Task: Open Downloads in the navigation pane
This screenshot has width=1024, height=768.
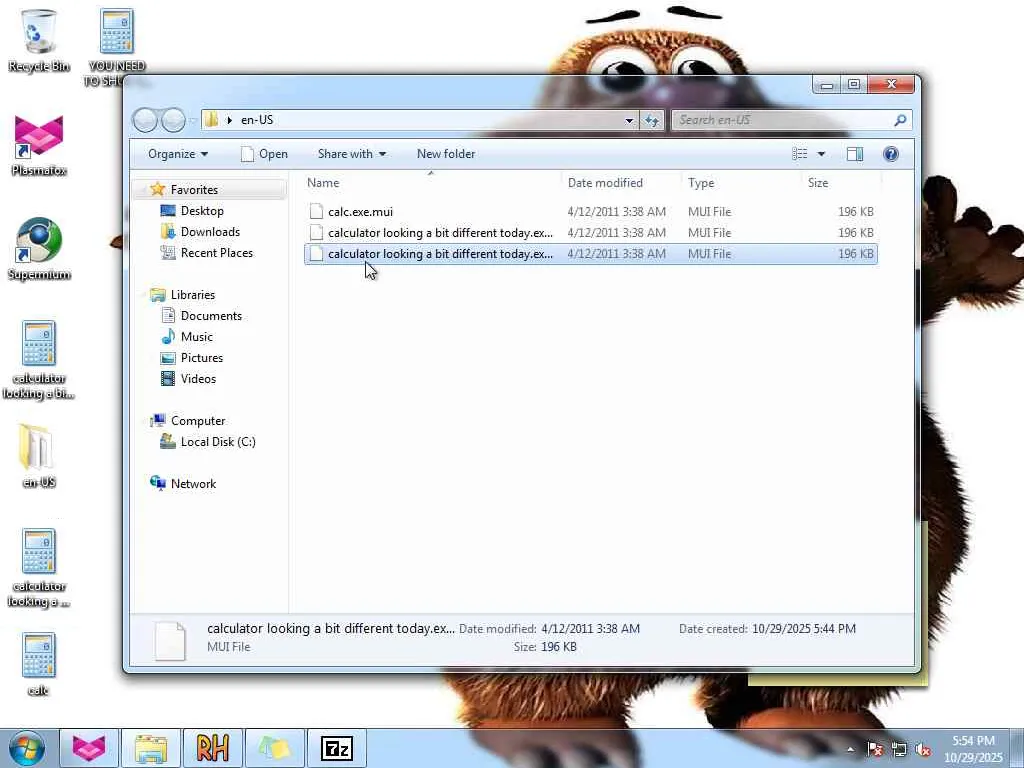Action: (210, 232)
